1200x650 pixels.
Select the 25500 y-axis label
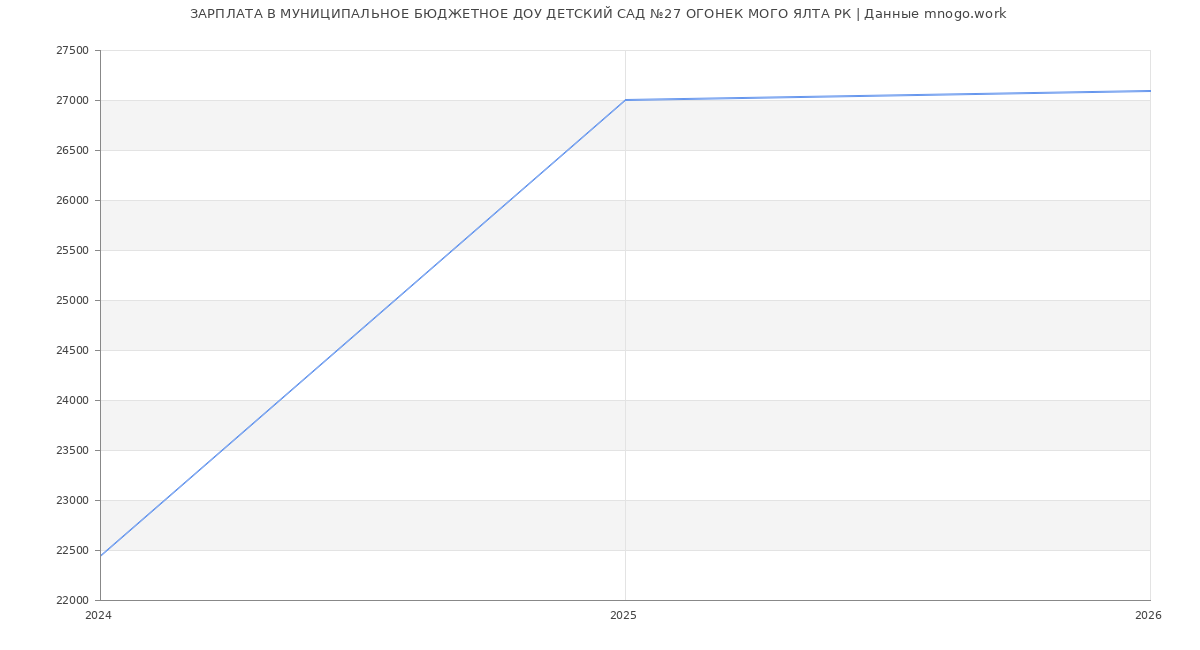(x=72, y=250)
